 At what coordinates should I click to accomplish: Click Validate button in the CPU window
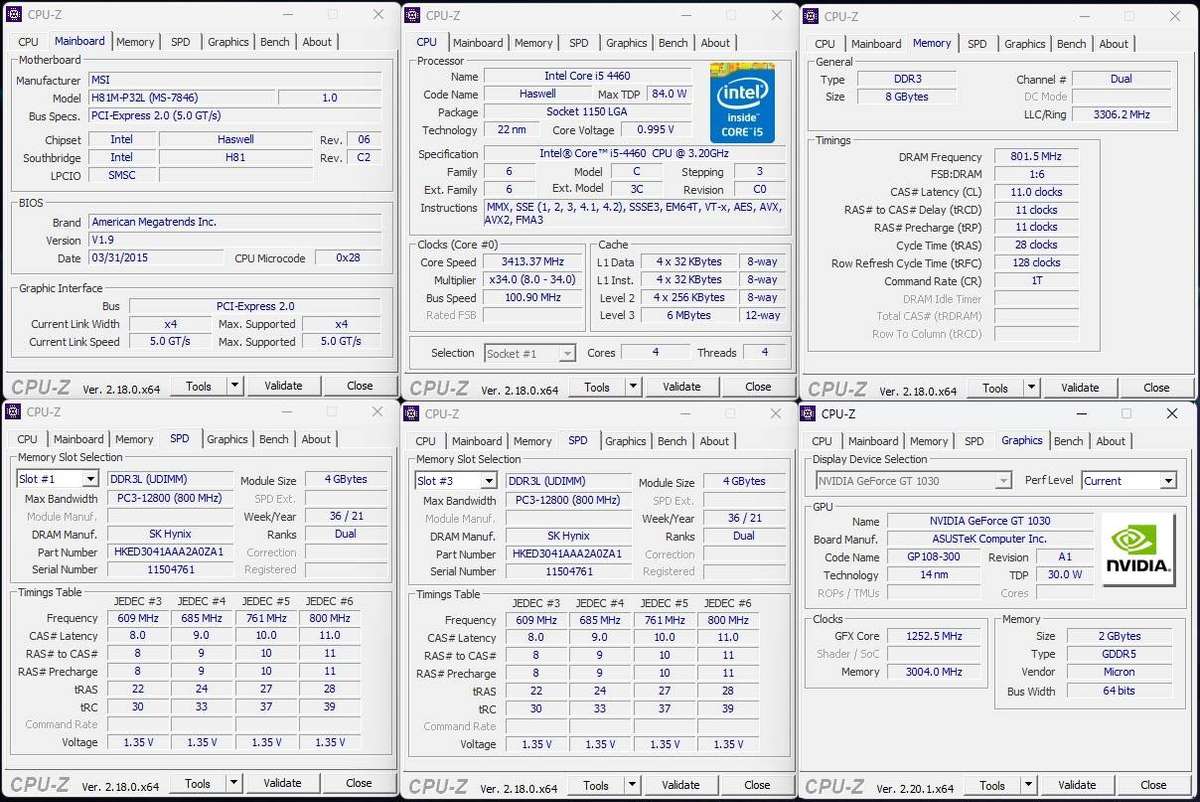pos(681,387)
